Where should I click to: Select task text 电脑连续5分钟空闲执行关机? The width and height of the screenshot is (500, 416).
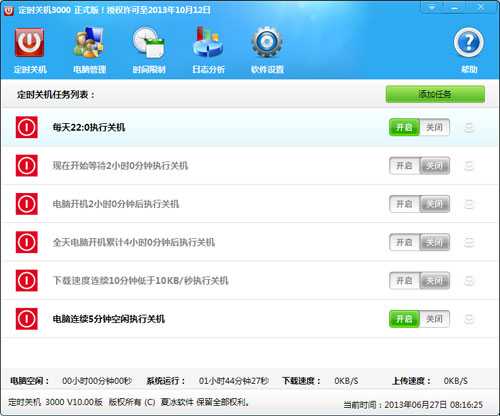pos(109,319)
